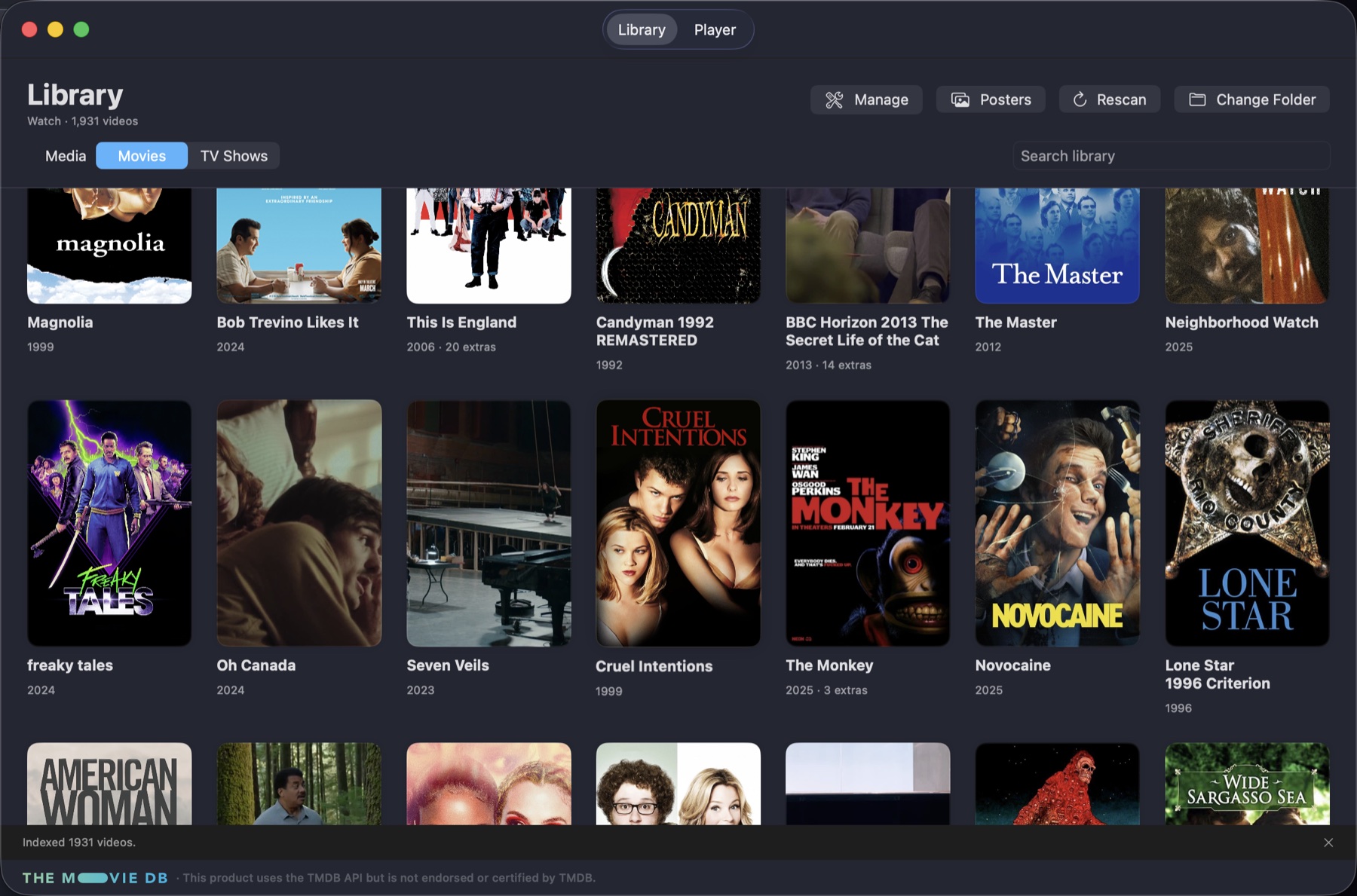Click the 'freaky tales' title
This screenshot has height=896, width=1357.
click(70, 665)
